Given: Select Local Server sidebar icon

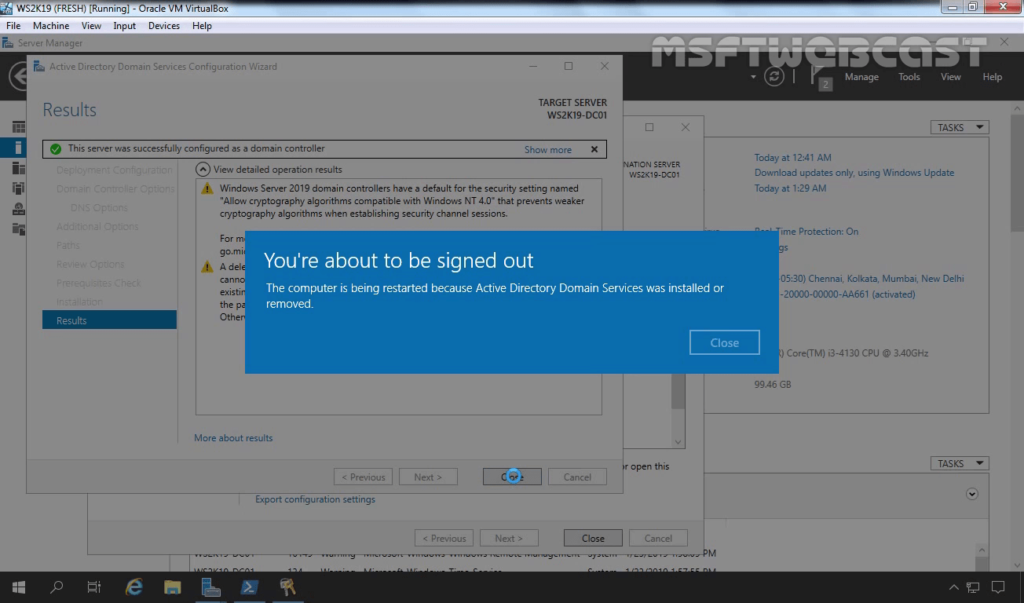Looking at the screenshot, I should pos(18,148).
